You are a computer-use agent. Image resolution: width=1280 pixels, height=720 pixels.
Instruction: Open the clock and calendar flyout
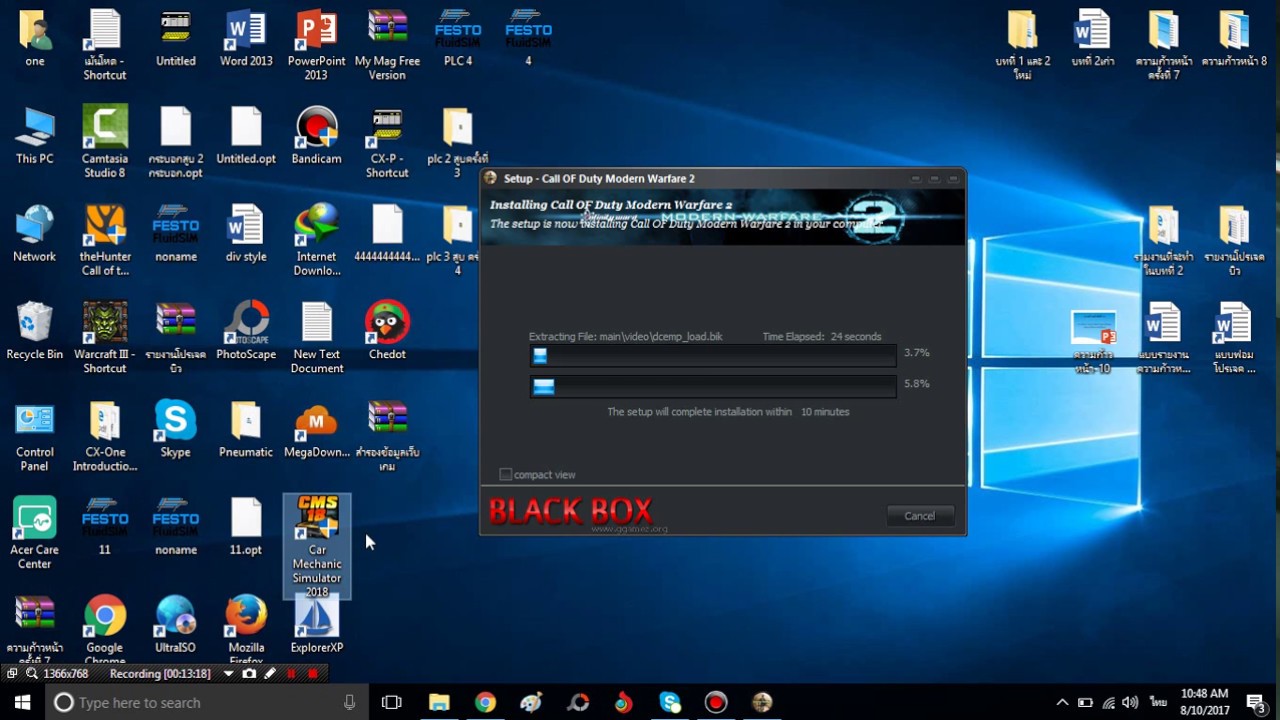[1204, 702]
